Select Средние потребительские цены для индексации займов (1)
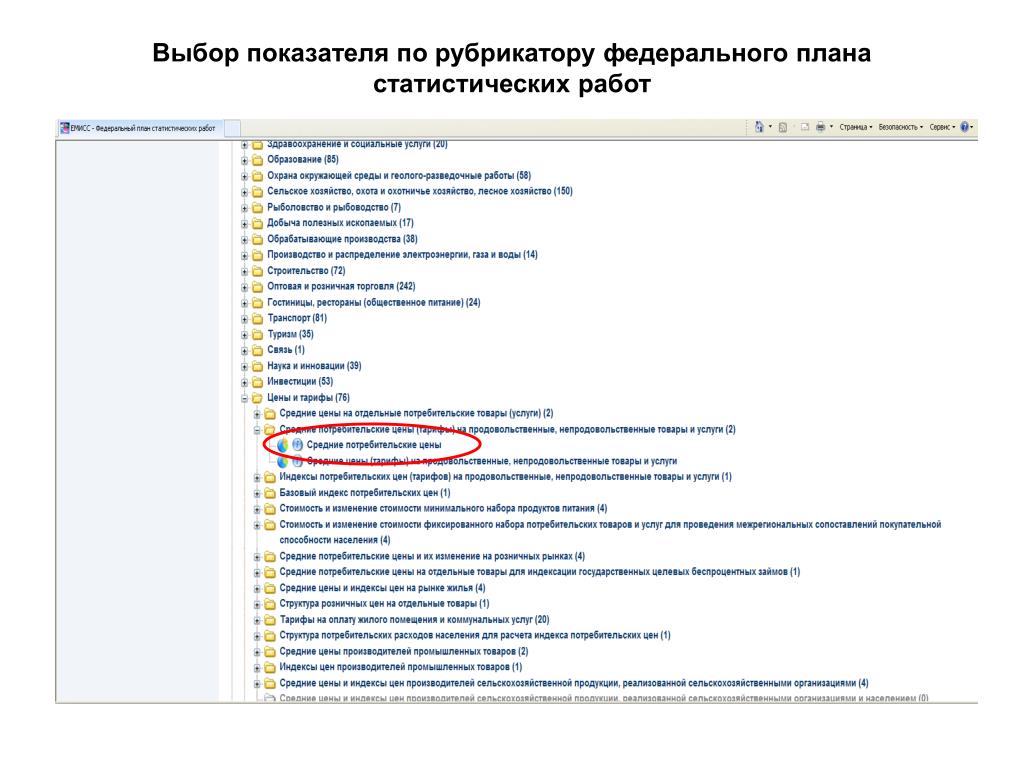 tap(539, 572)
